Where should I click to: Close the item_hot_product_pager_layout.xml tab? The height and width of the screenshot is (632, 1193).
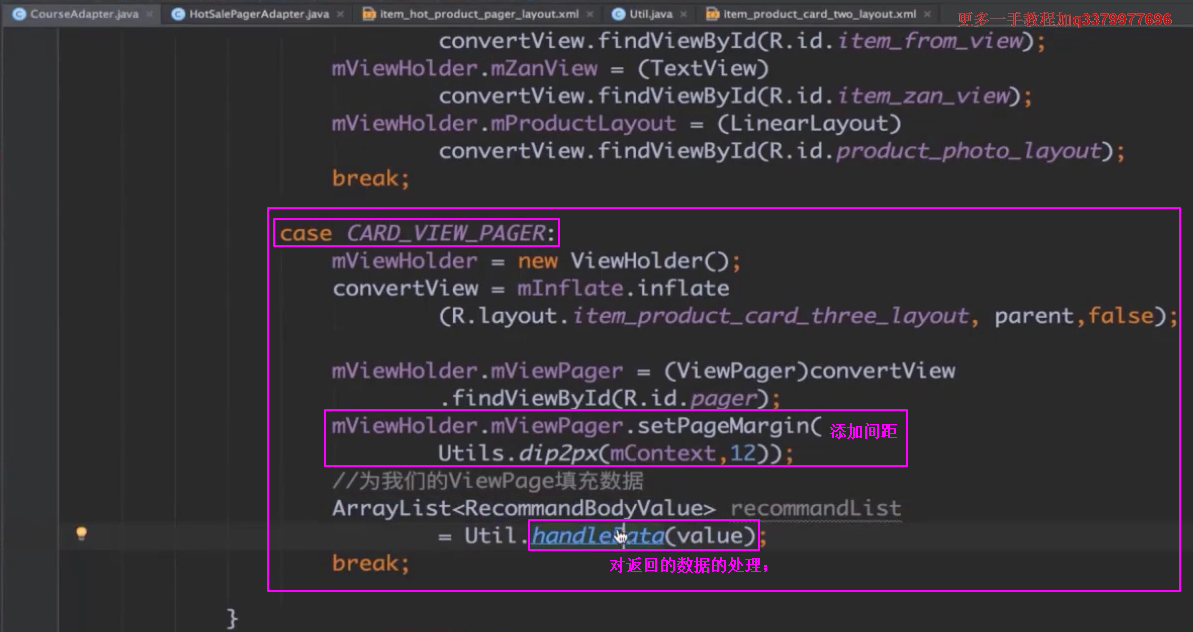590,14
